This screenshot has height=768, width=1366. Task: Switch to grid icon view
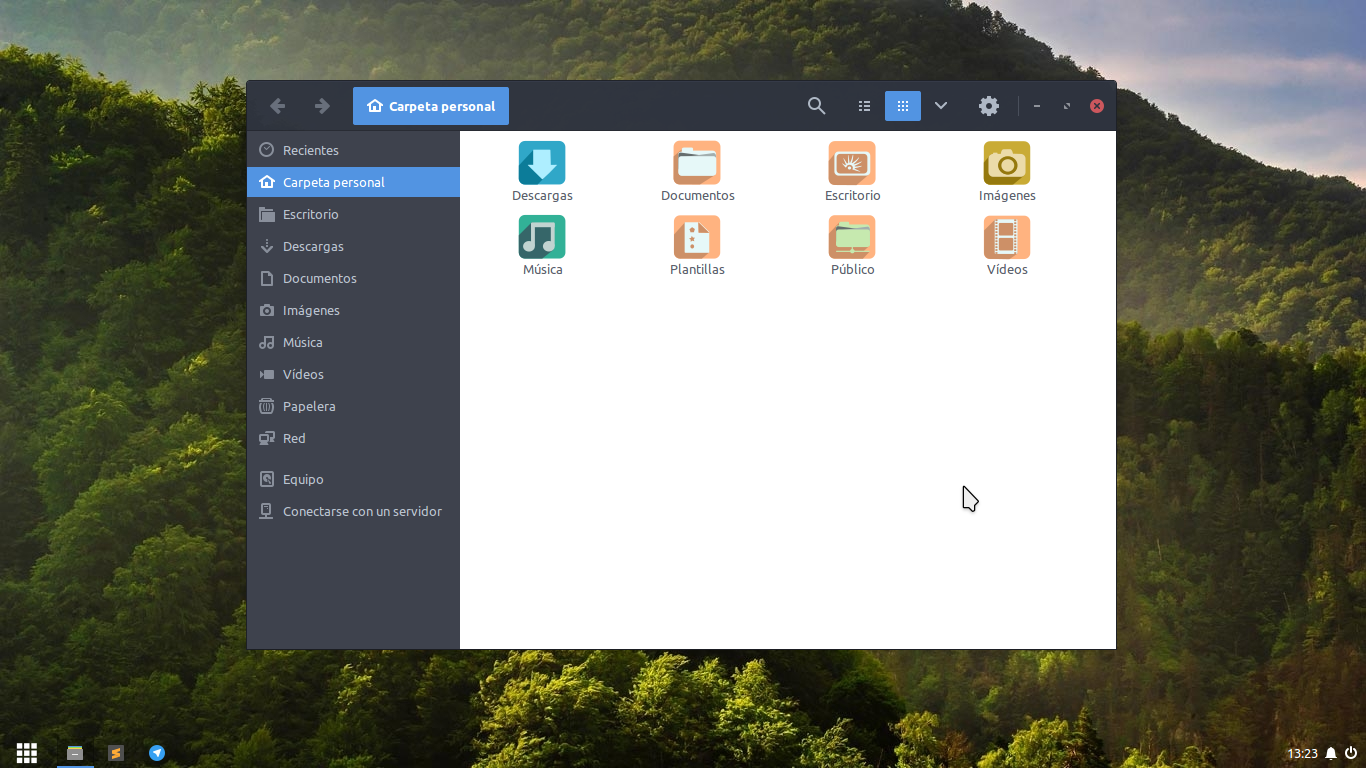(x=903, y=106)
